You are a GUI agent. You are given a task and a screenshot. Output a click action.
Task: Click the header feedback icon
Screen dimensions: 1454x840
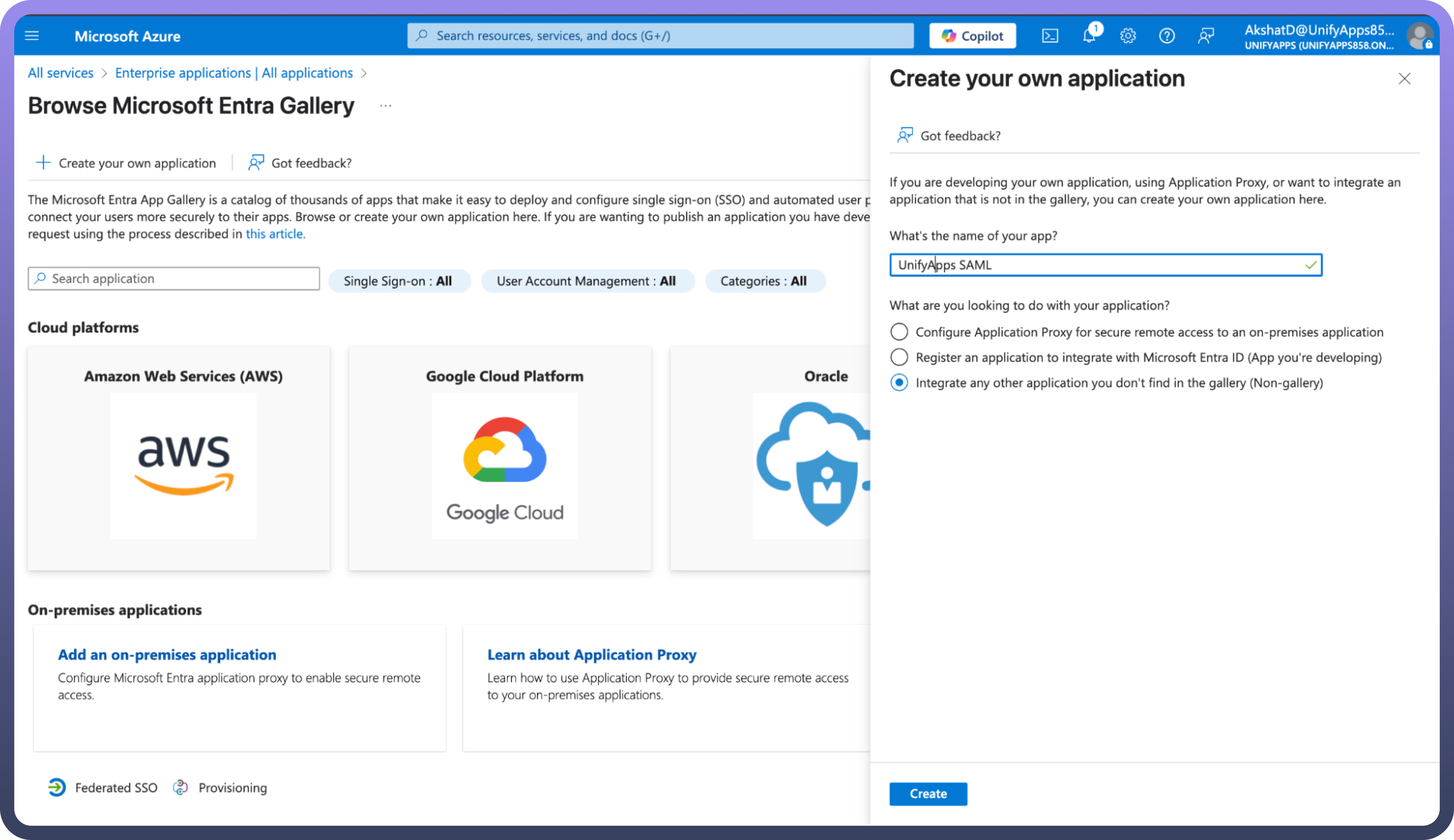[x=1205, y=36]
